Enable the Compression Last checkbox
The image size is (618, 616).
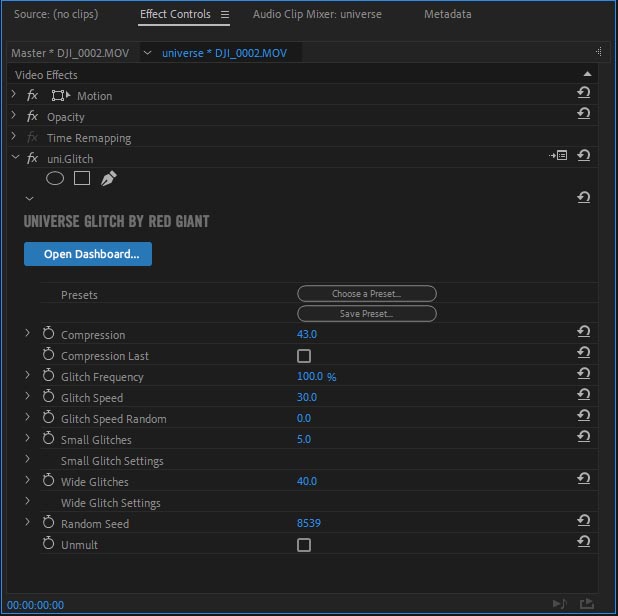303,356
